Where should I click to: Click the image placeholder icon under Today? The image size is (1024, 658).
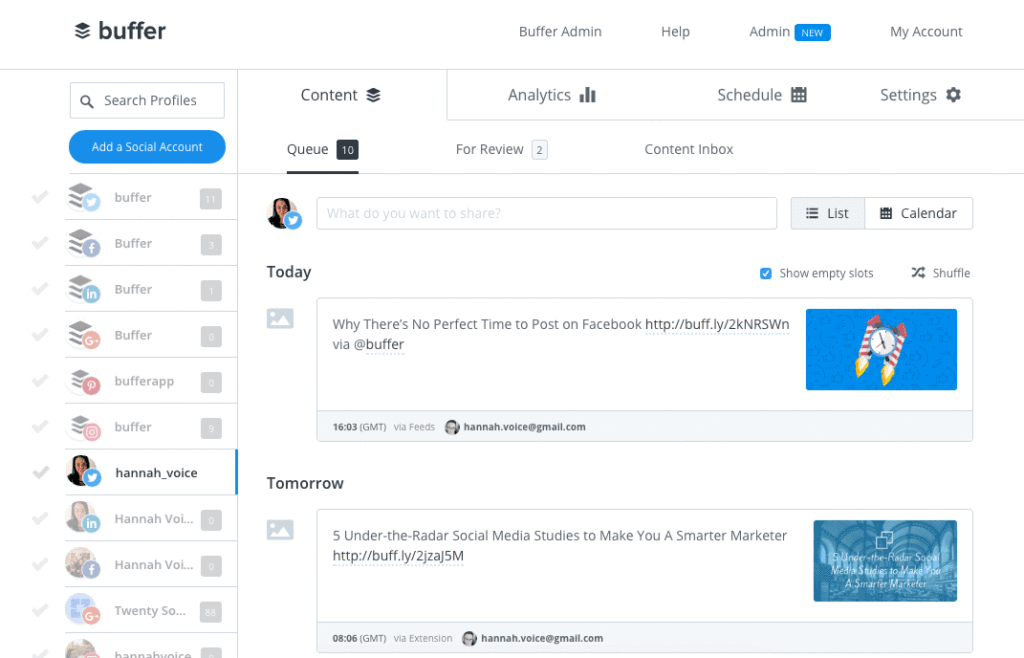(280, 319)
